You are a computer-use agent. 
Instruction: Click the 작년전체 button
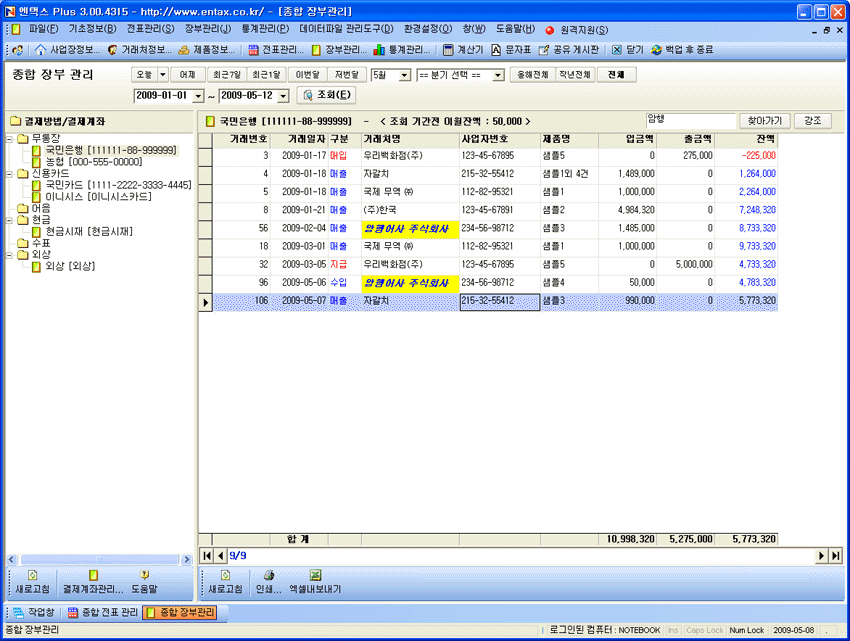tap(575, 75)
